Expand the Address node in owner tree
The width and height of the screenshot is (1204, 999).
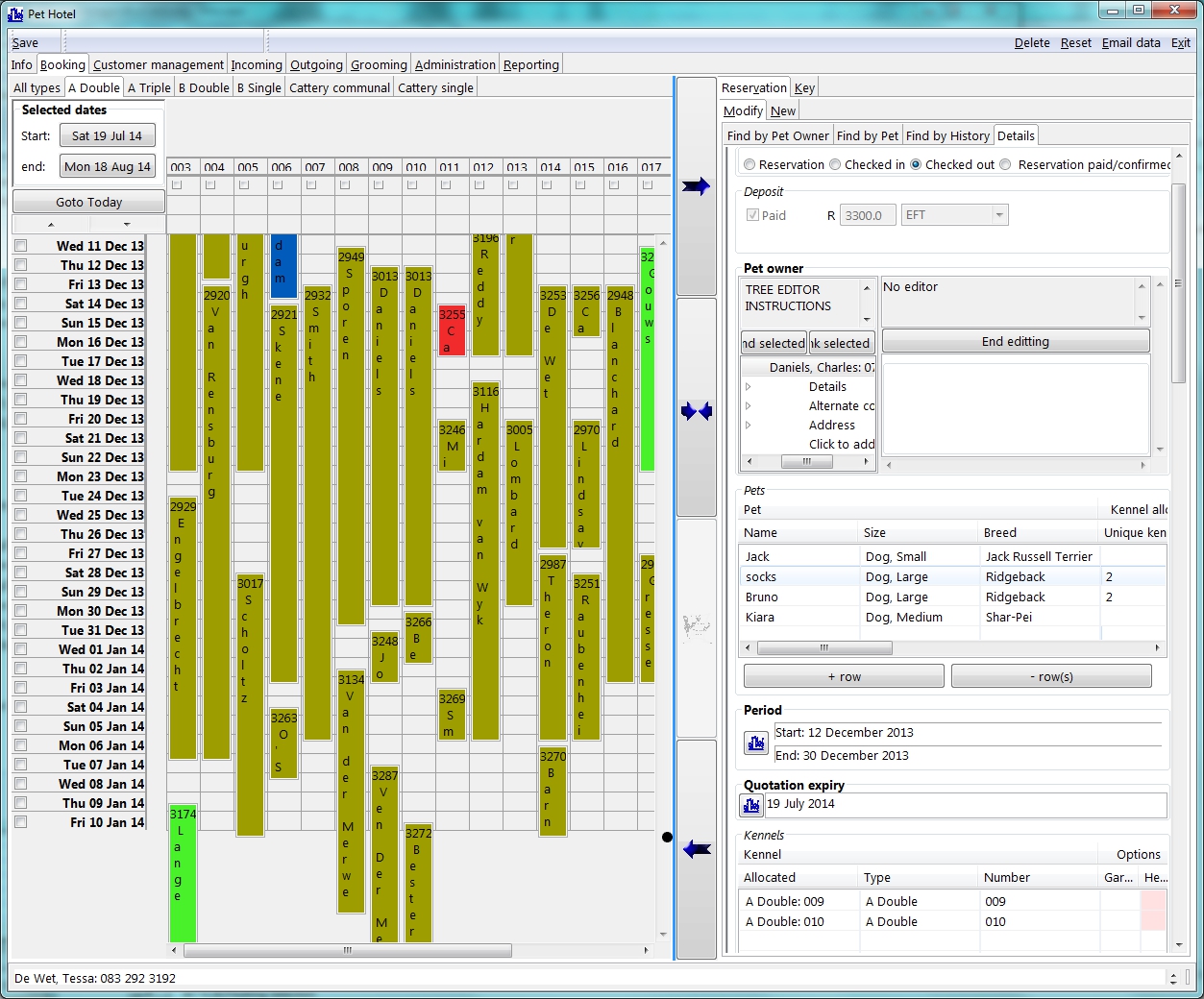[749, 426]
